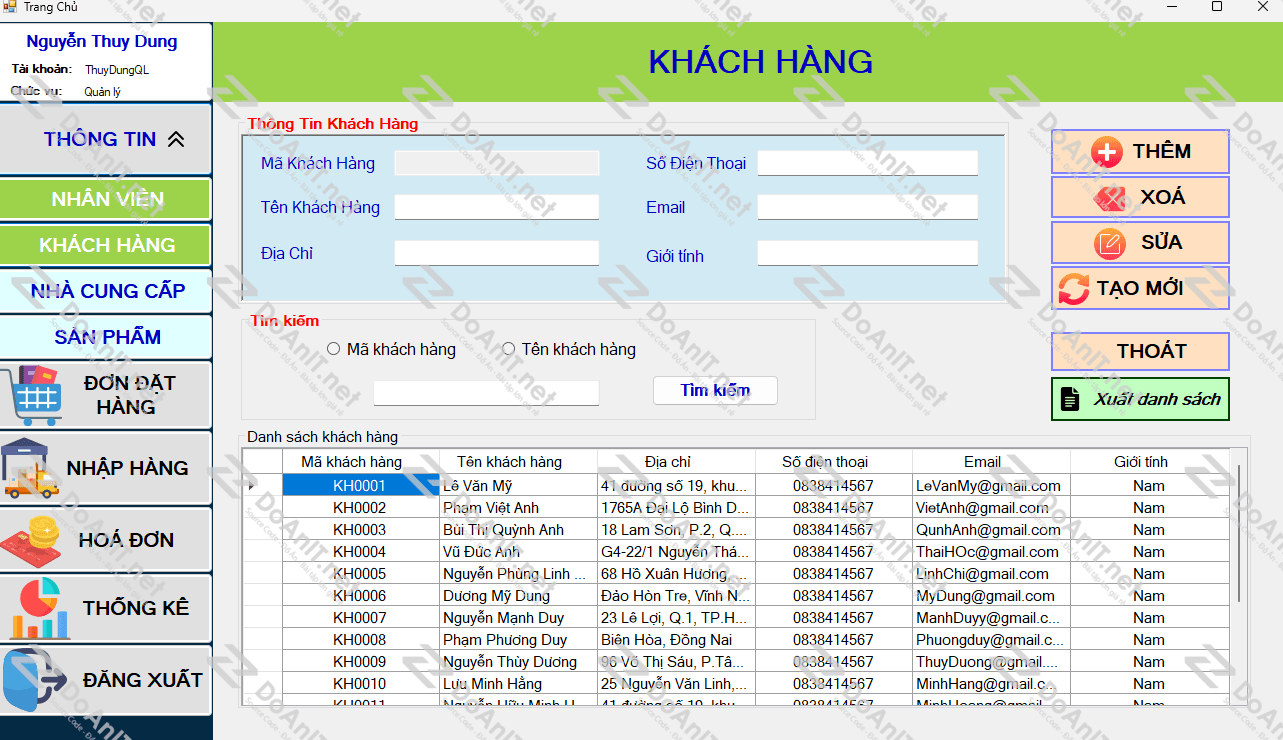Viewport: 1283px width, 740px height.
Task: Click the Xuất danh sách export button
Action: click(1140, 399)
